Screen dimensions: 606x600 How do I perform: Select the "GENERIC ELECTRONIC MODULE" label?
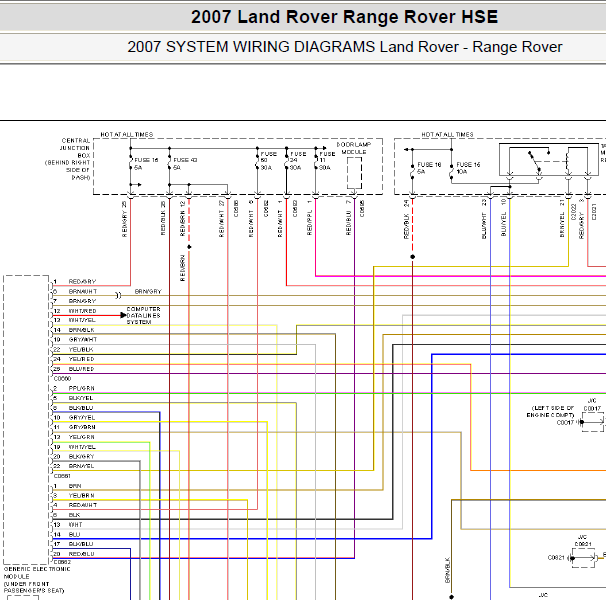coord(37,573)
